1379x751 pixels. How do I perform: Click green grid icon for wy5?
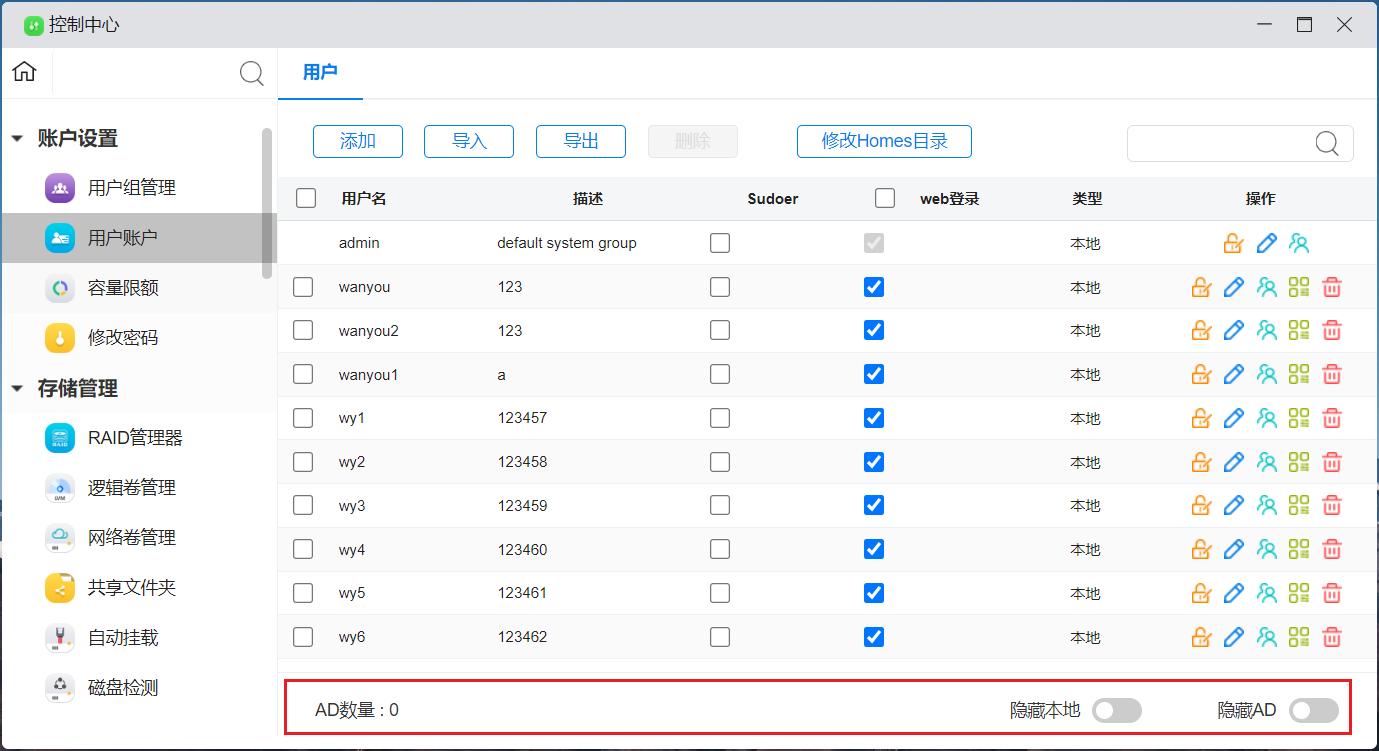pos(1299,593)
